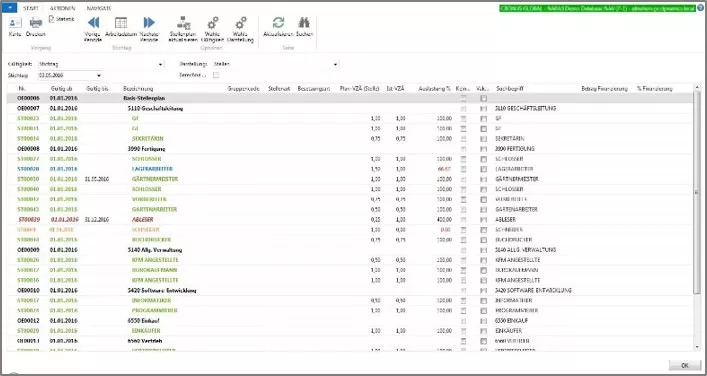Click the Gruppencode column header
The width and height of the screenshot is (707, 376).
pos(244,89)
